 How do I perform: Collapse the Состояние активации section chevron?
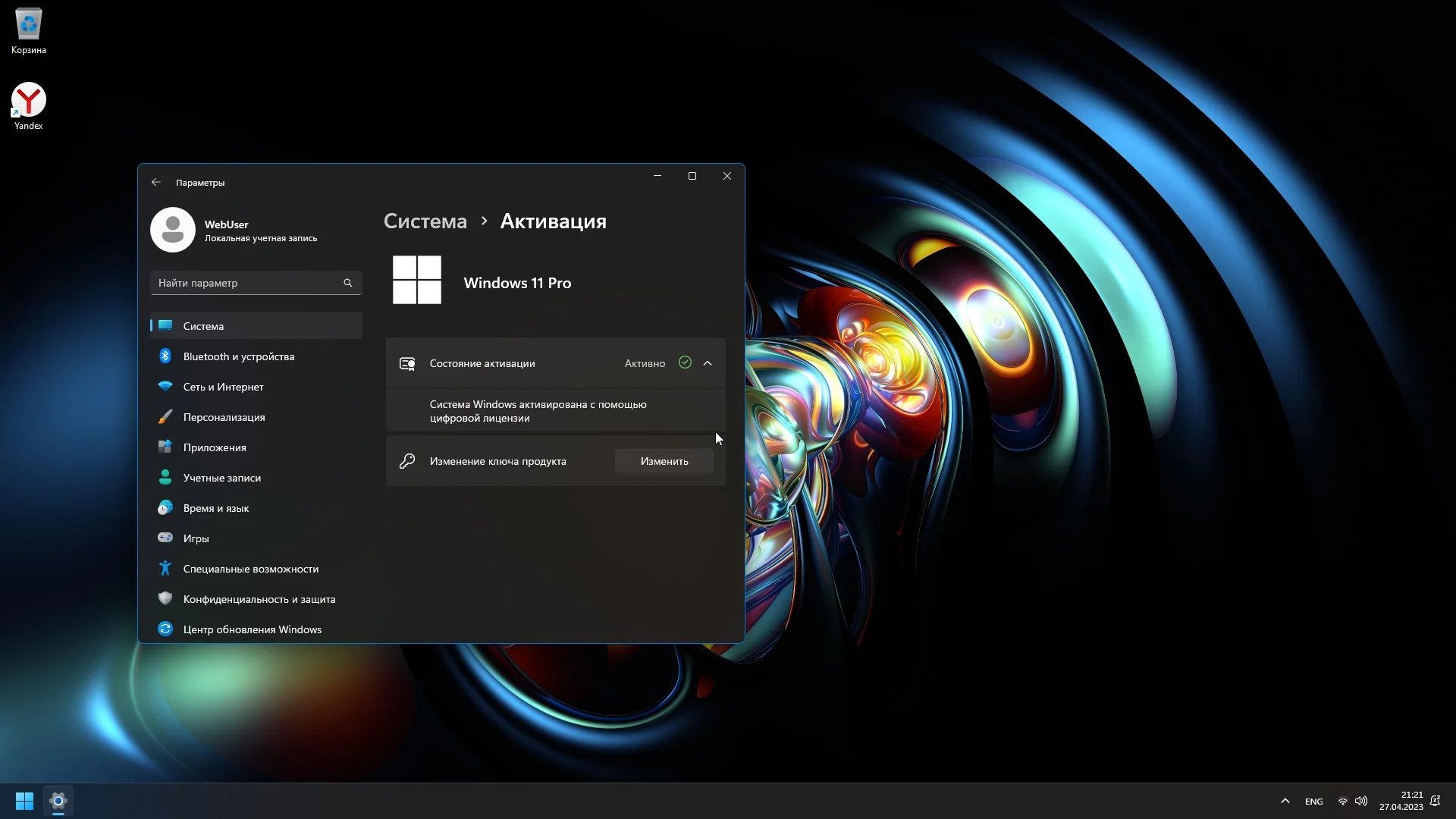click(x=708, y=363)
